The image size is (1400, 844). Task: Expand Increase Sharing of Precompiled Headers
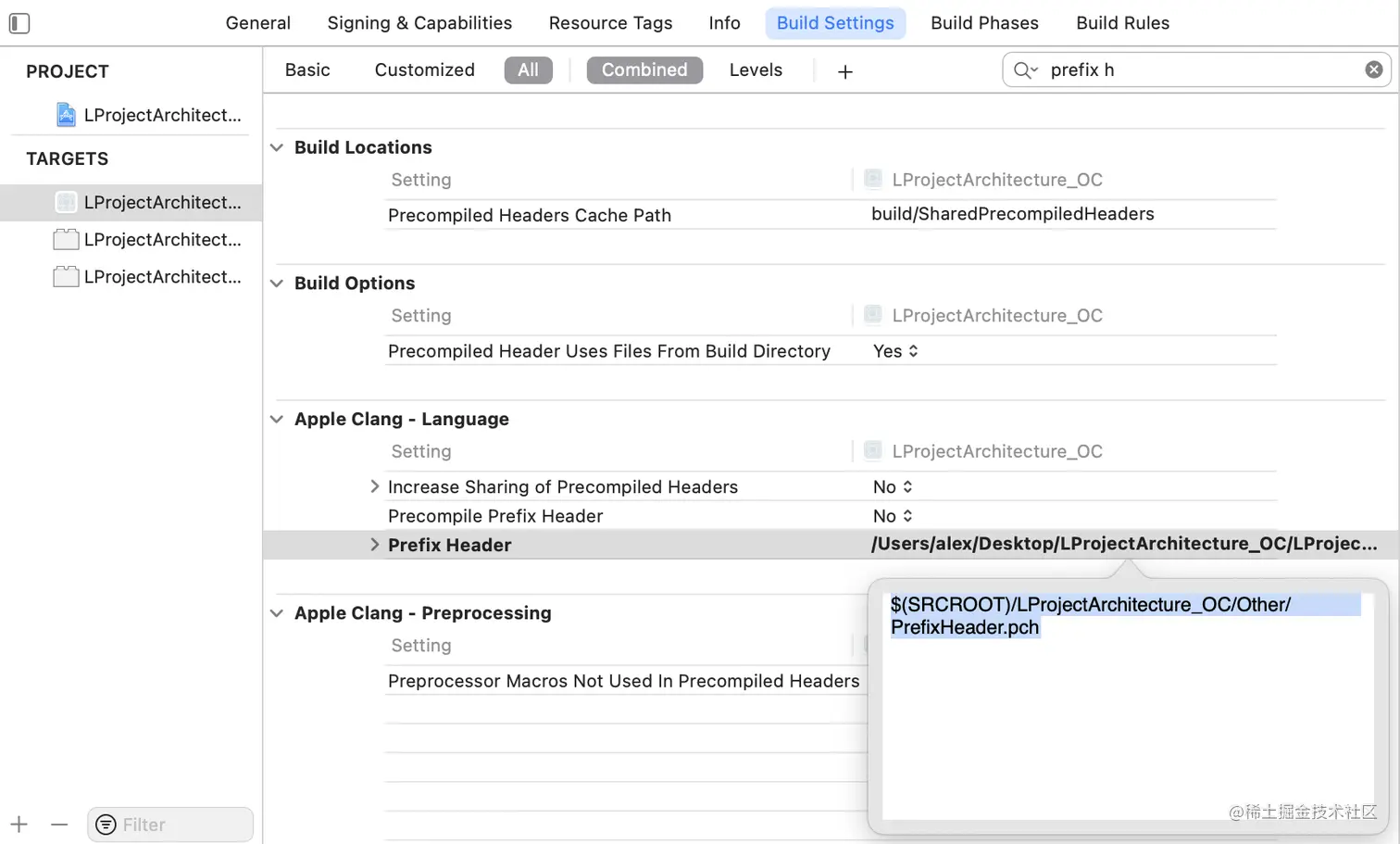[374, 486]
